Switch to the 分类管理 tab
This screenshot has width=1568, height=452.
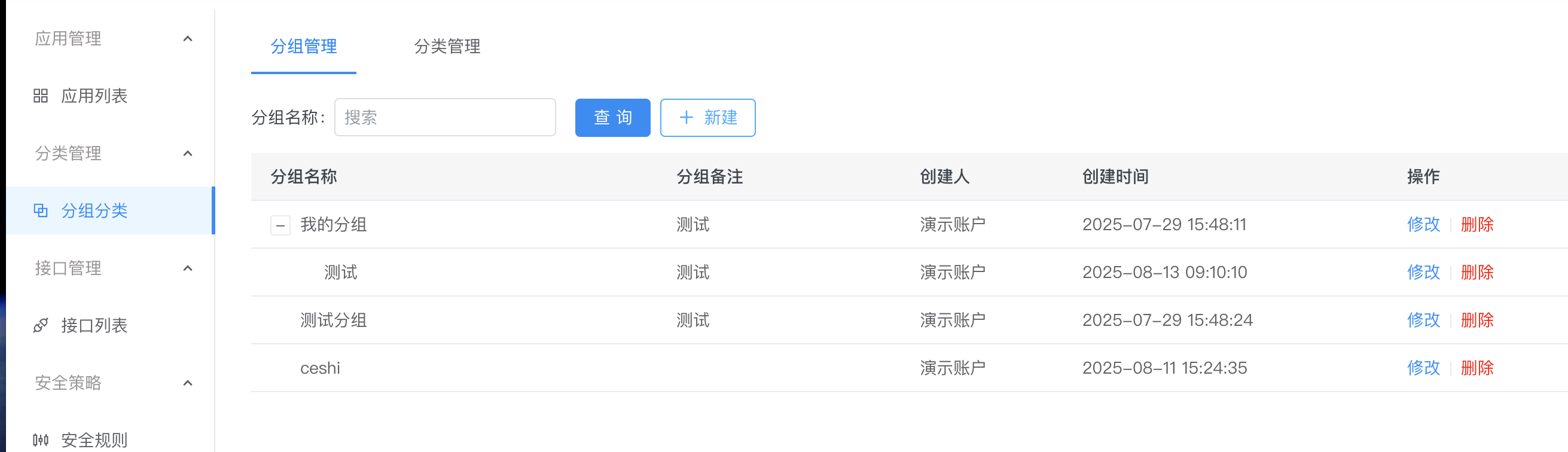tap(447, 46)
